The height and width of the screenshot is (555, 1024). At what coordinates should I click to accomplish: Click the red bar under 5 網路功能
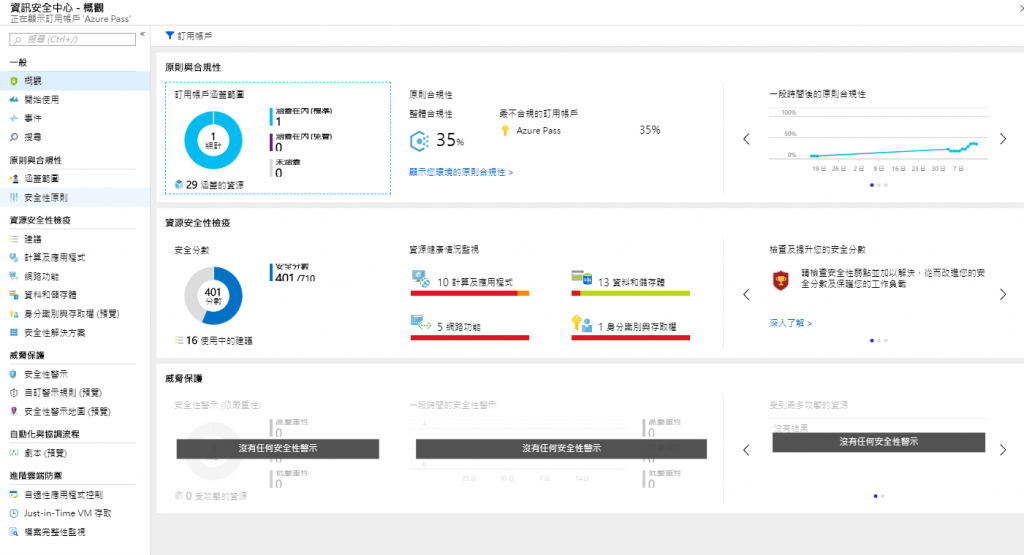pos(470,338)
